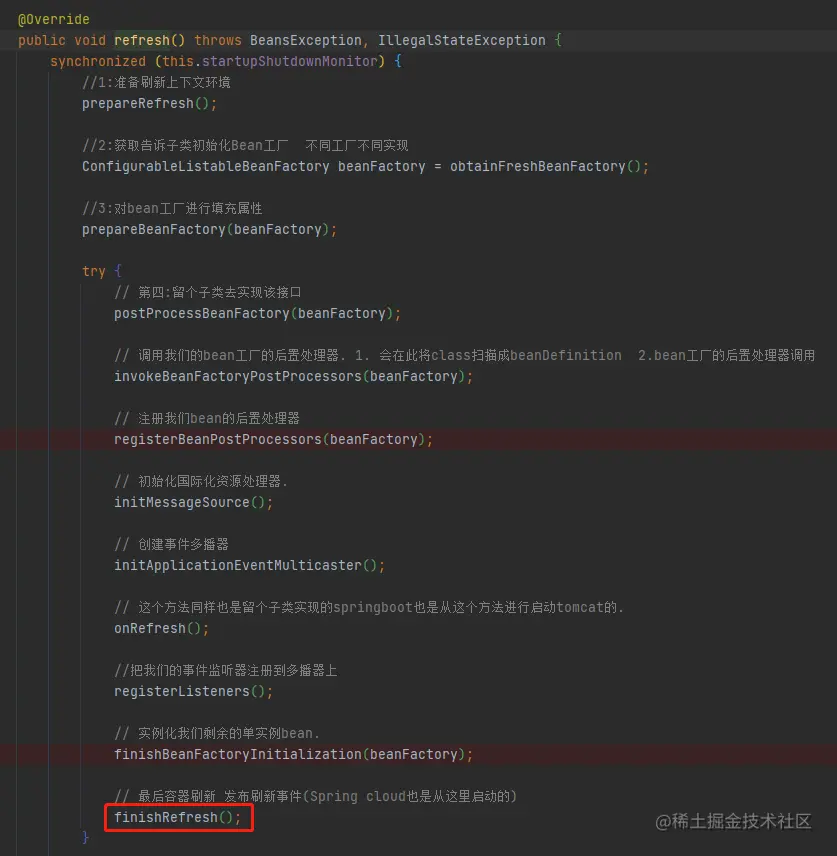Click the registerListeners() call
This screenshot has width=837, height=856.
pos(193,691)
